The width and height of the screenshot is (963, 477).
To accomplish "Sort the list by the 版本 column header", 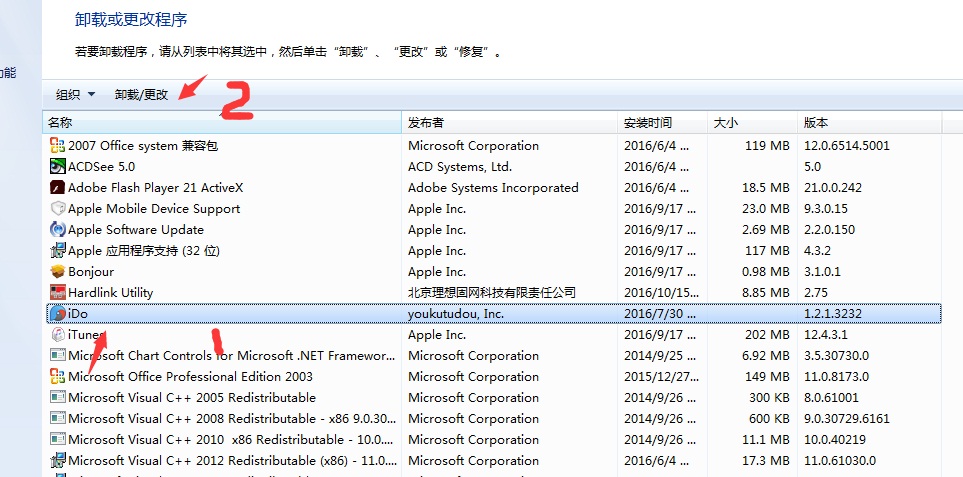I will (x=870, y=123).
